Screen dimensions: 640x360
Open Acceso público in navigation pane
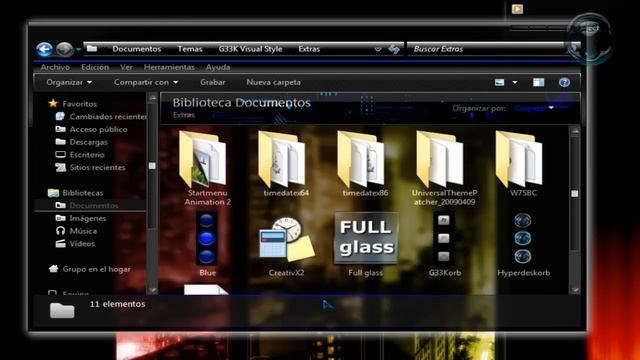tap(91, 129)
